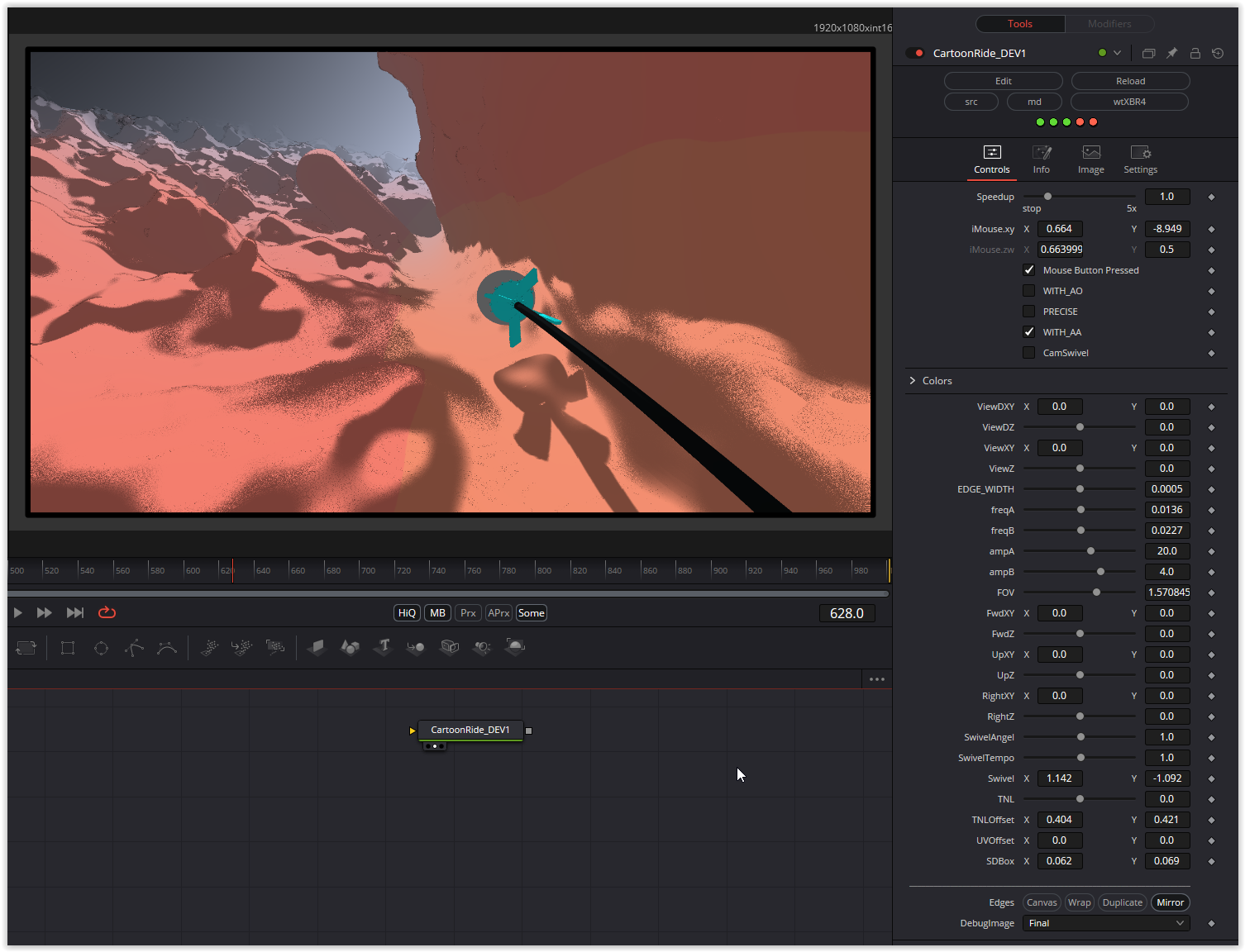The image size is (1245, 952).
Task: Add a pEmitter particle node from the toolbar
Action: (x=209, y=647)
